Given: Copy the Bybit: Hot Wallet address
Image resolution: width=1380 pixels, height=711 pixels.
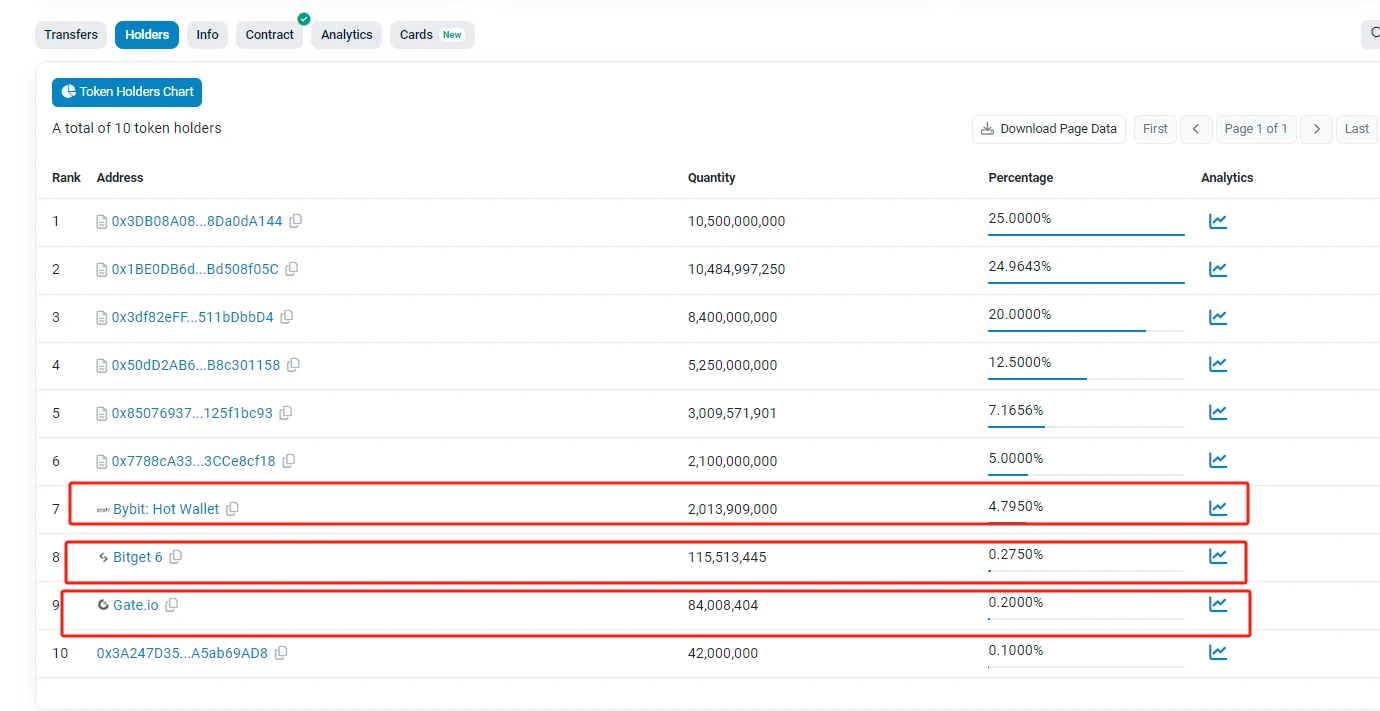Looking at the screenshot, I should (x=232, y=509).
